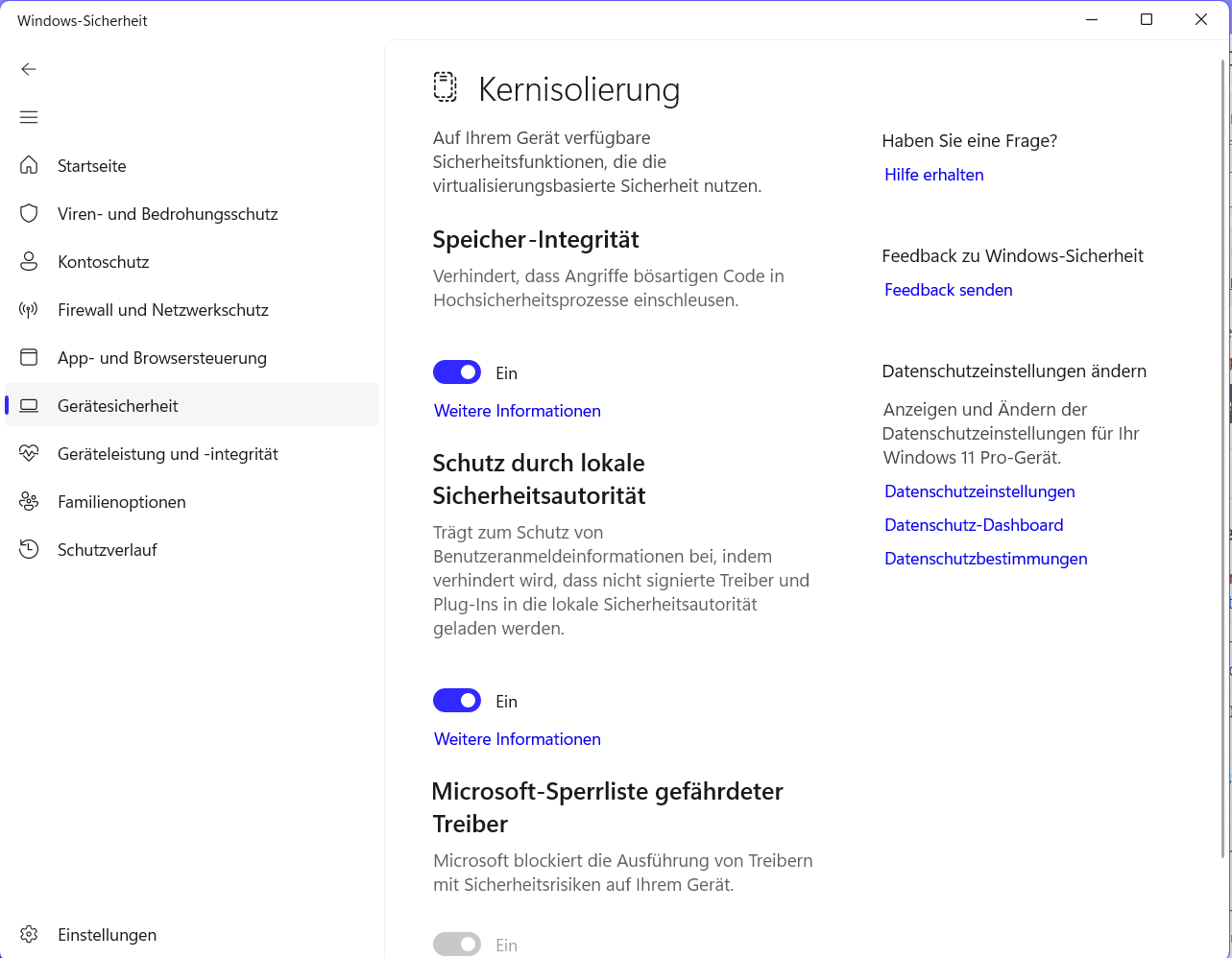This screenshot has width=1232, height=958.
Task: Click the Kontoschutz person icon
Action: coord(29,261)
